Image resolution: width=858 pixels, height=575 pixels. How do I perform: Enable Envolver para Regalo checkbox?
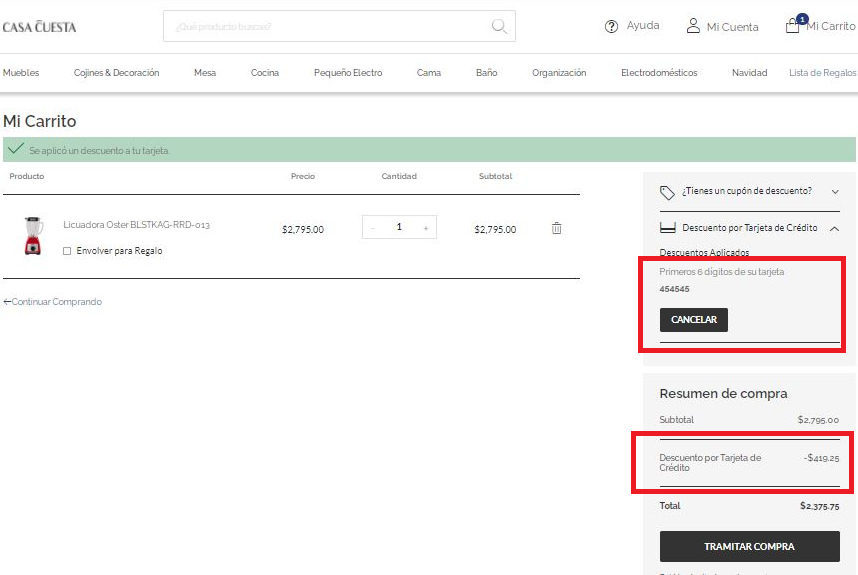67,251
